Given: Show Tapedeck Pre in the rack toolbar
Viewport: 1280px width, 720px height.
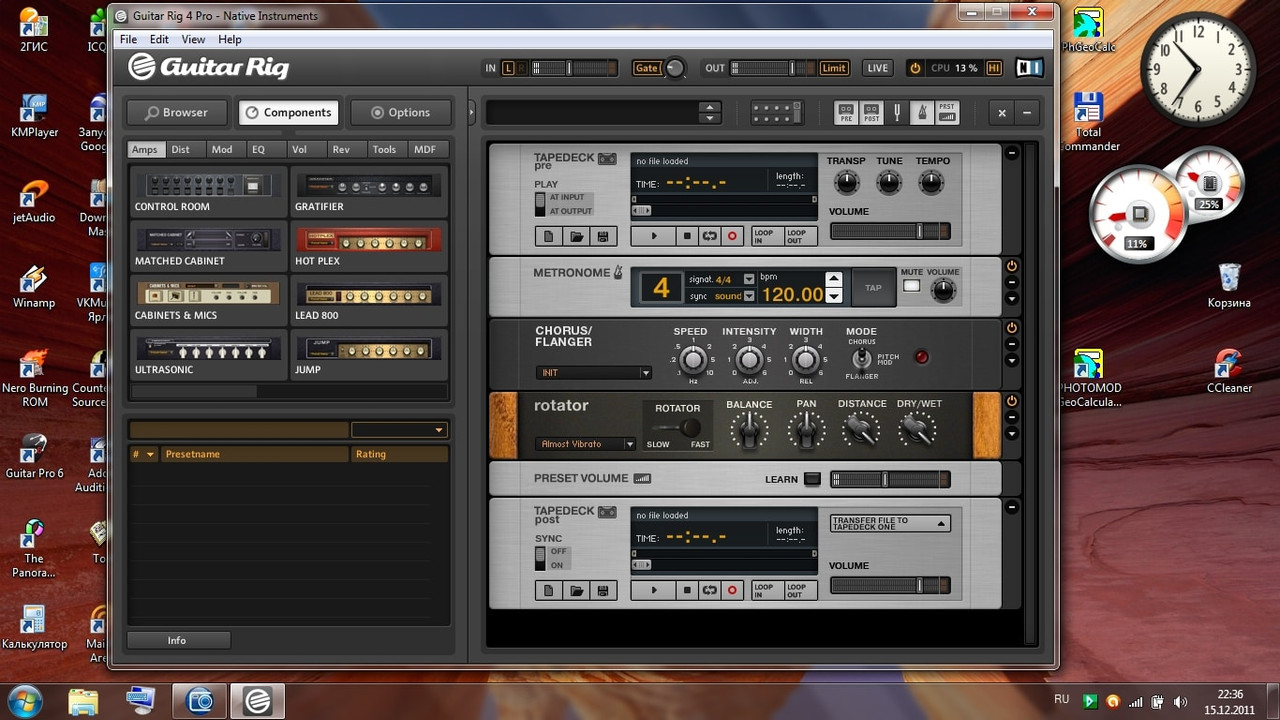Looking at the screenshot, I should click(x=846, y=113).
